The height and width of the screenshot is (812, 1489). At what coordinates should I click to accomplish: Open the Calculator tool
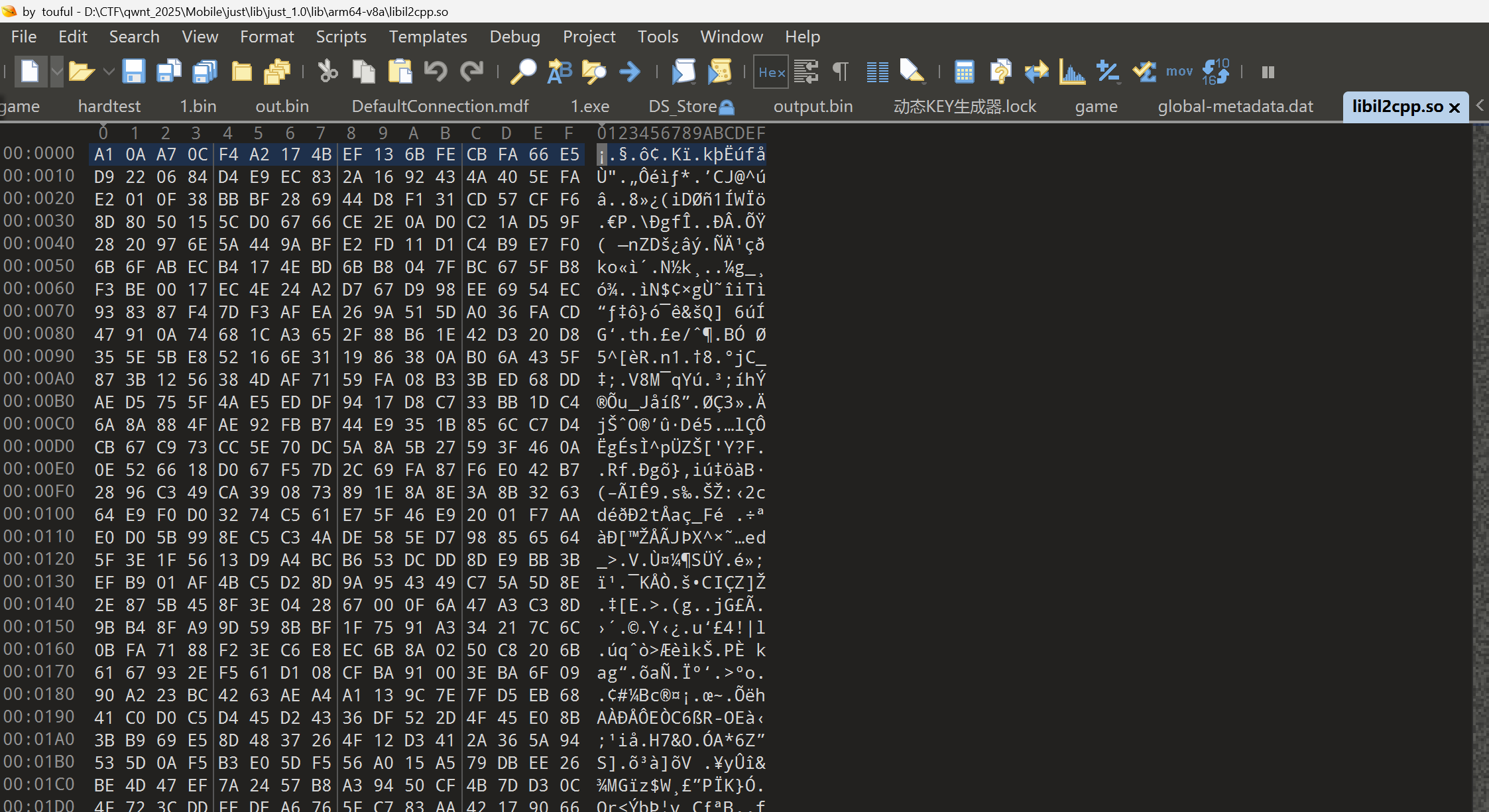(964, 72)
